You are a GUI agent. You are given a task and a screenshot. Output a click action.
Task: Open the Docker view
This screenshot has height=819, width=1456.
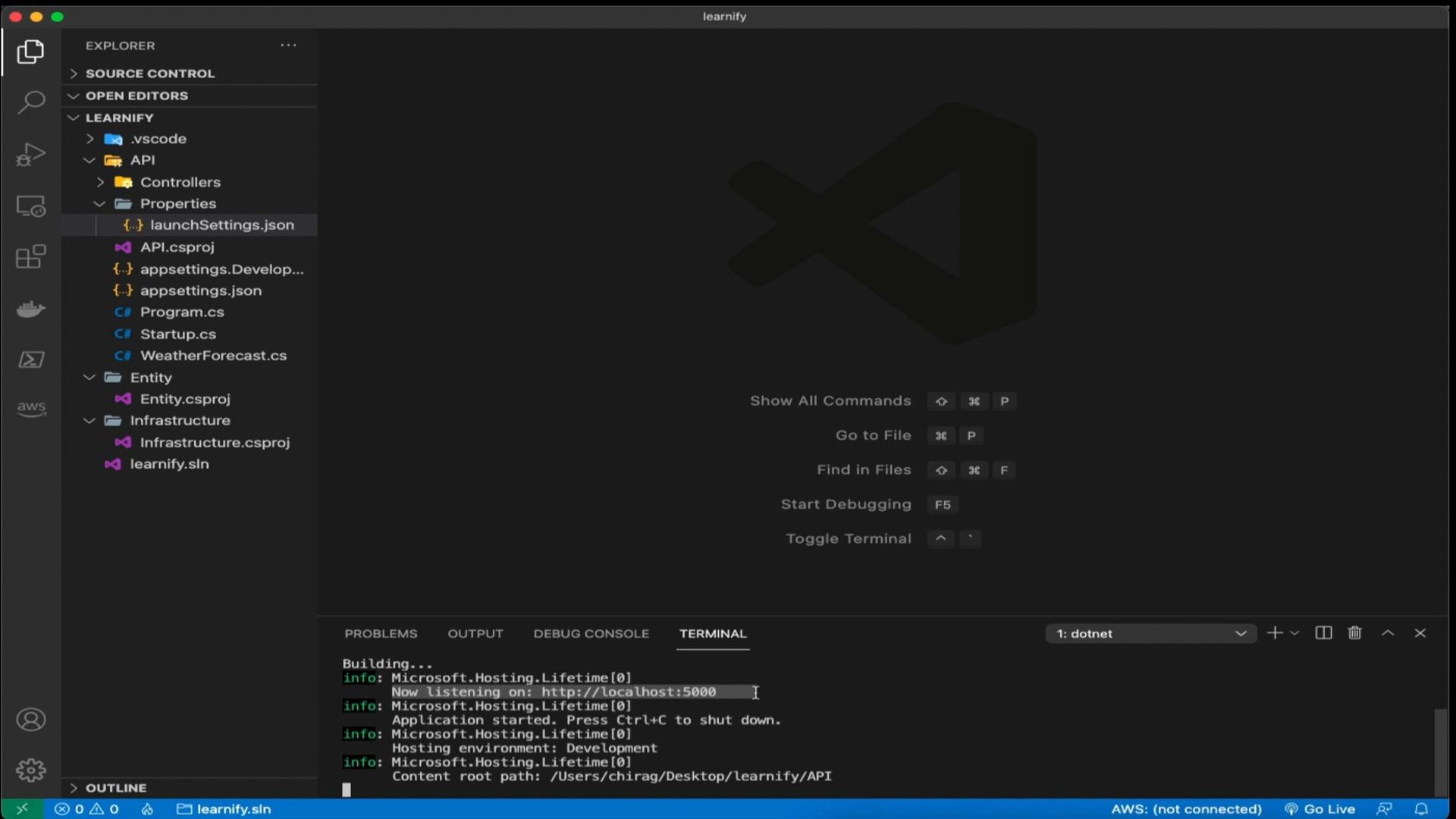click(30, 309)
